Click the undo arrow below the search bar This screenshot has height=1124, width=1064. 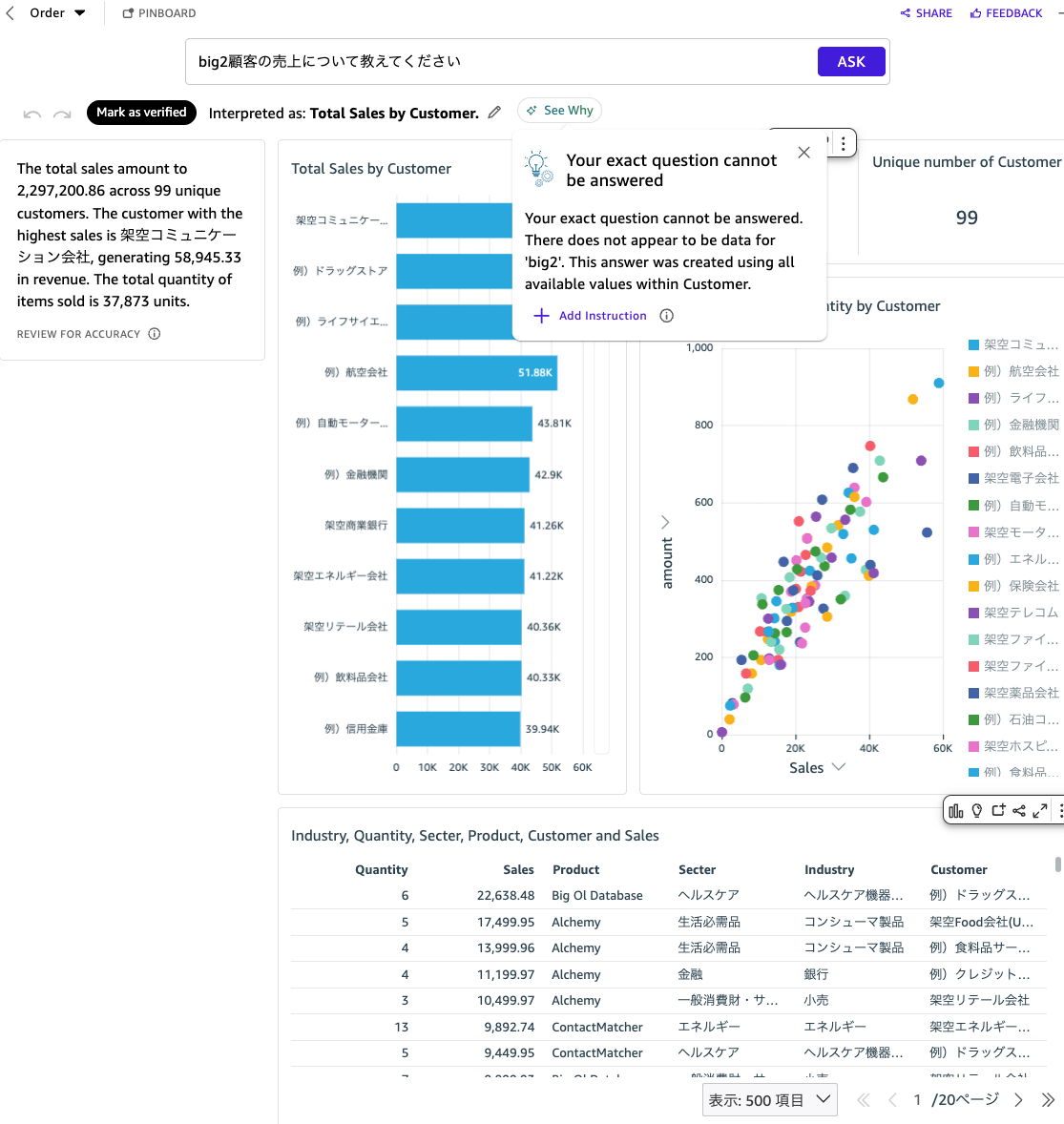tap(31, 113)
